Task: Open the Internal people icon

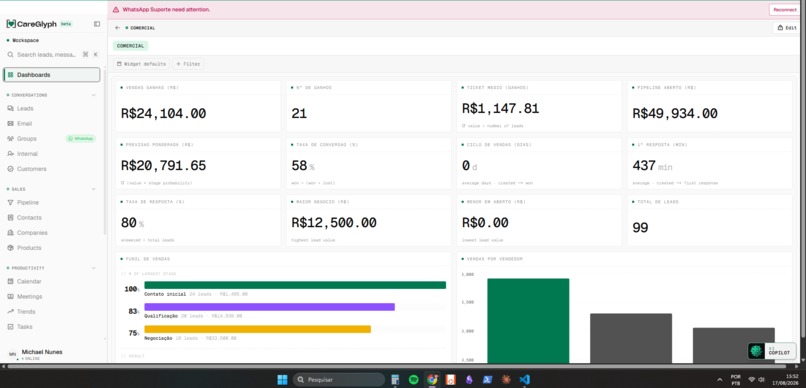Action: point(11,154)
